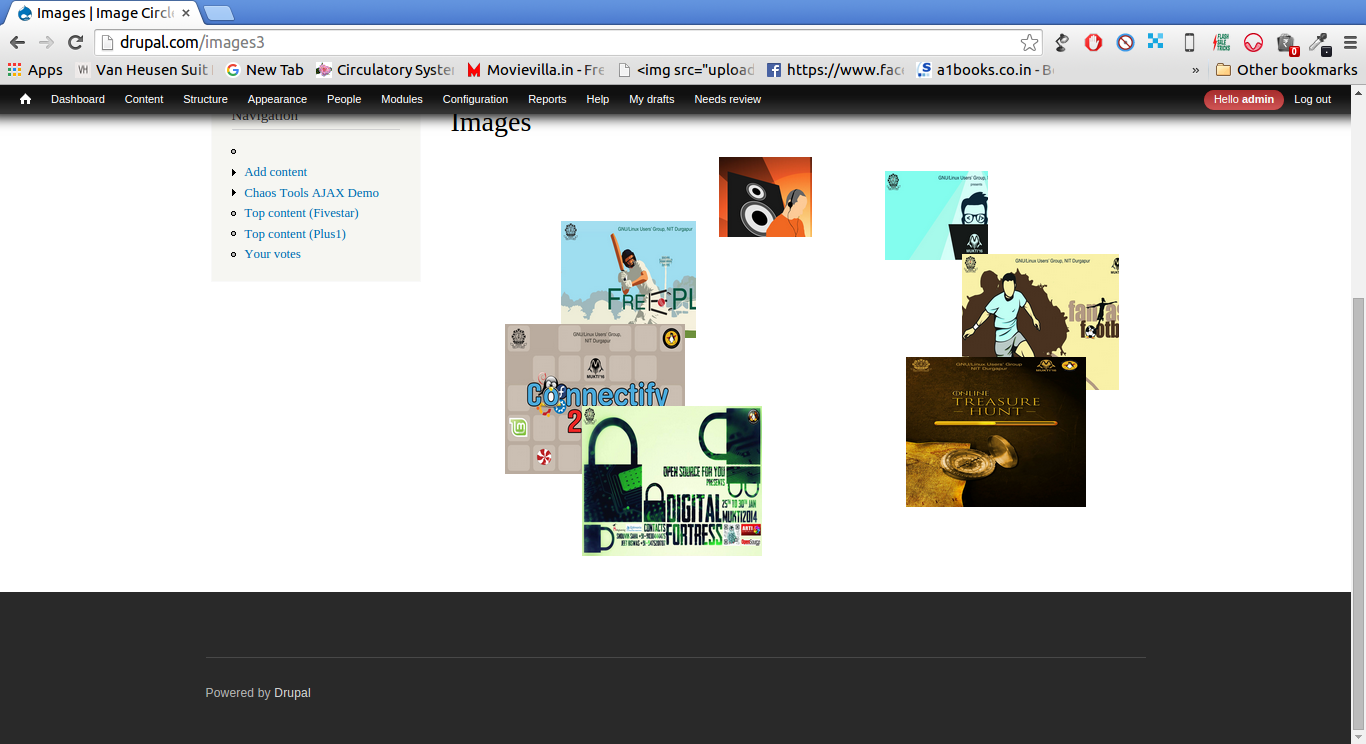
Task: Click the blue checkered squares extension icon
Action: tap(1156, 42)
